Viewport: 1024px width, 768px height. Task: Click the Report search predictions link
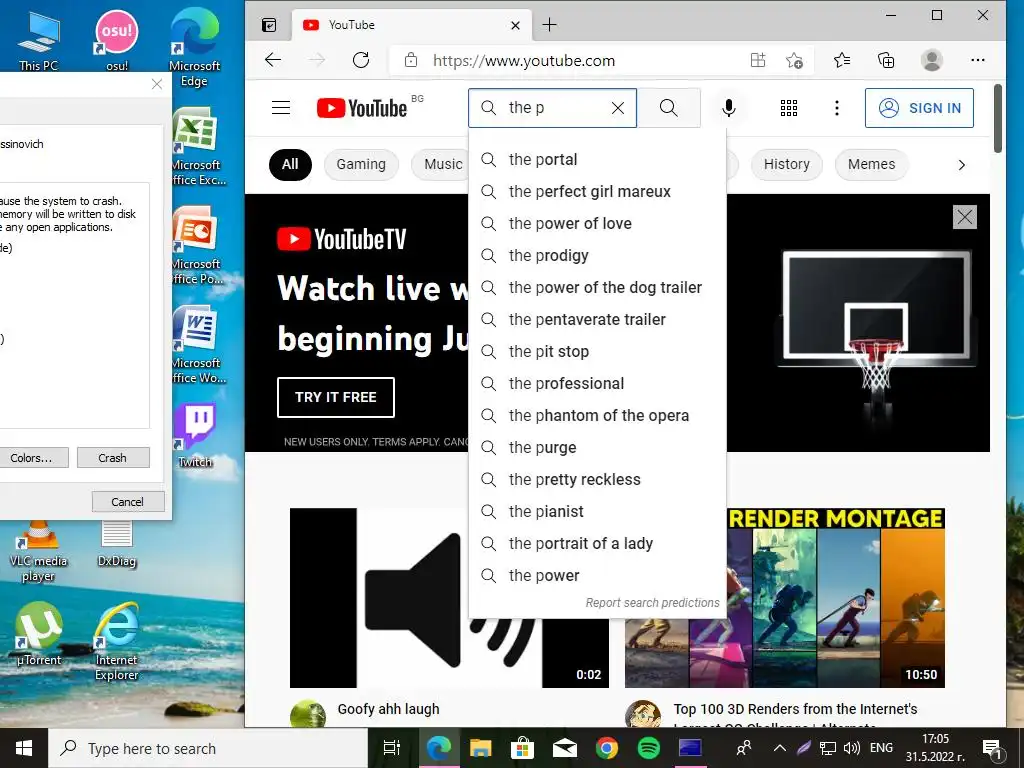point(652,603)
